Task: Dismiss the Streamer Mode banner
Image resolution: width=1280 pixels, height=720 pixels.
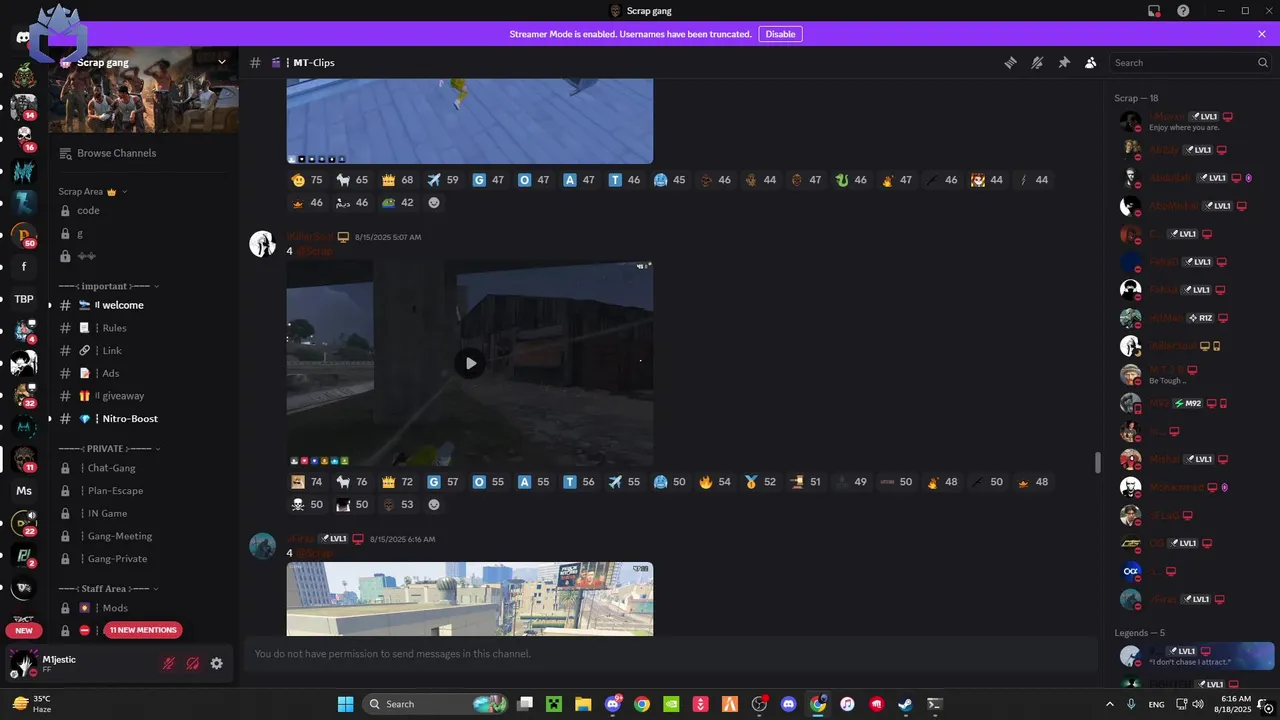Action: click(x=1262, y=34)
